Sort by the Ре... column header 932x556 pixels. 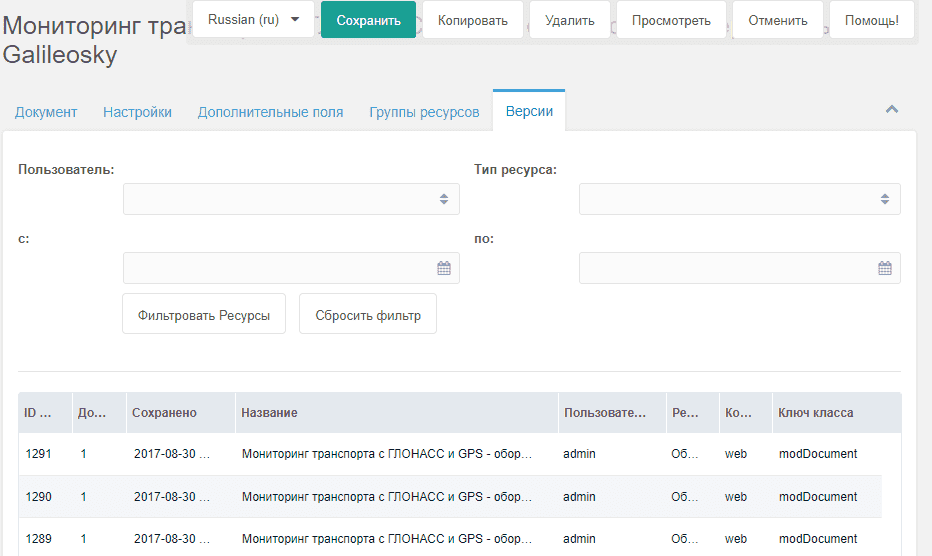[692, 413]
